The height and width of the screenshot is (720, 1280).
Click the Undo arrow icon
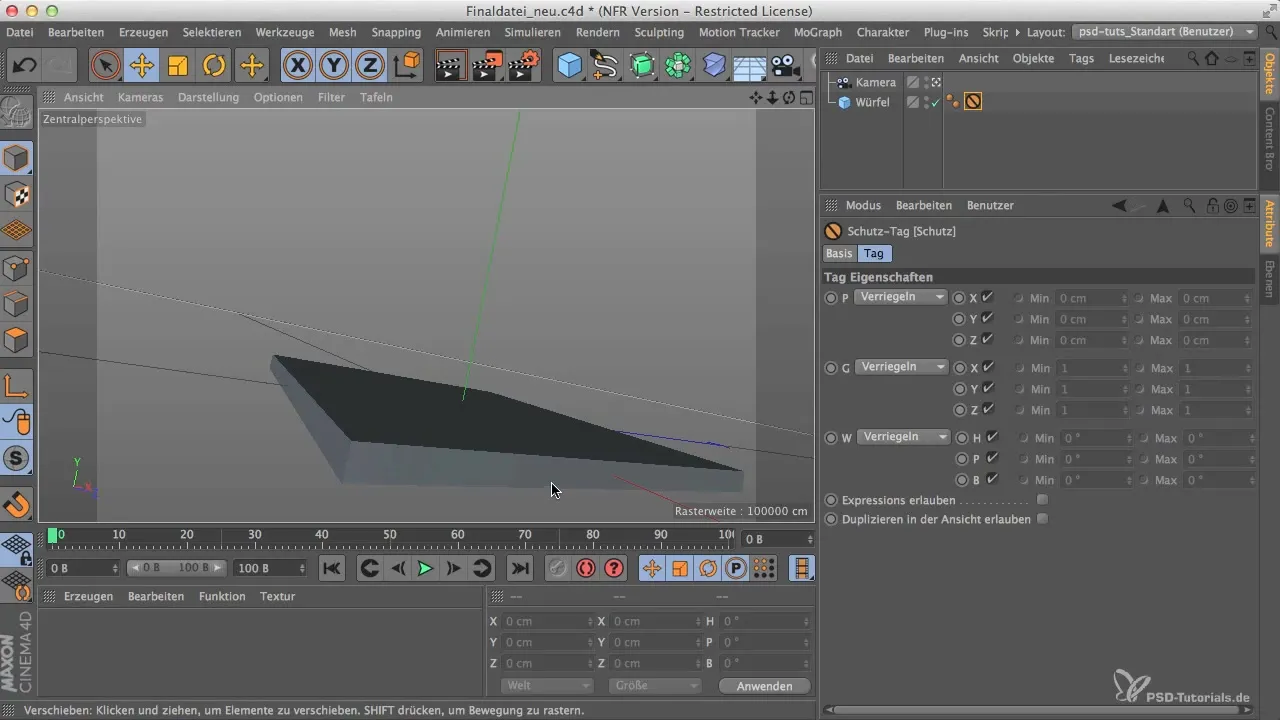(x=24, y=66)
